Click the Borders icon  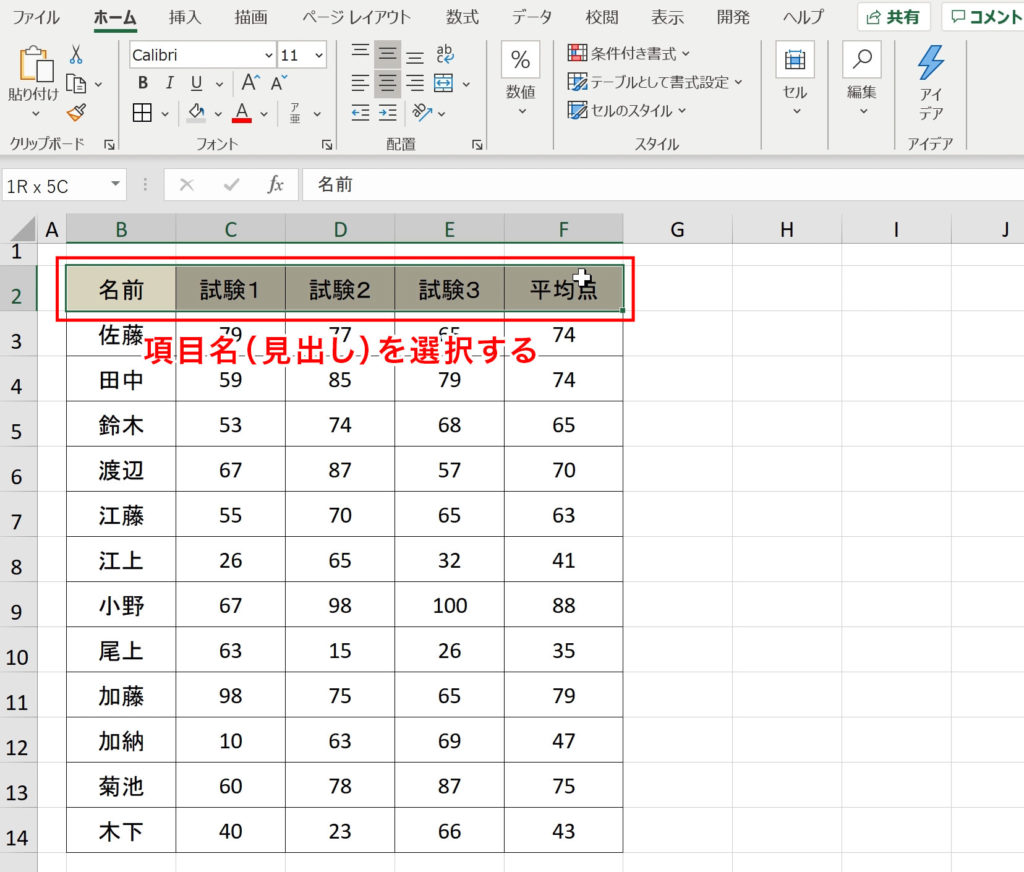(x=142, y=112)
